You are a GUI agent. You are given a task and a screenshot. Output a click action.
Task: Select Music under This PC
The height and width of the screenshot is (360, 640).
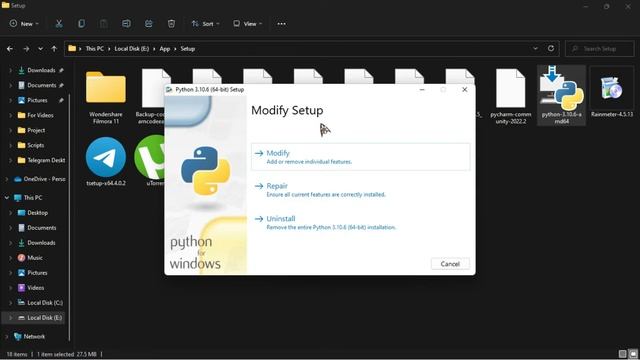coord(36,258)
